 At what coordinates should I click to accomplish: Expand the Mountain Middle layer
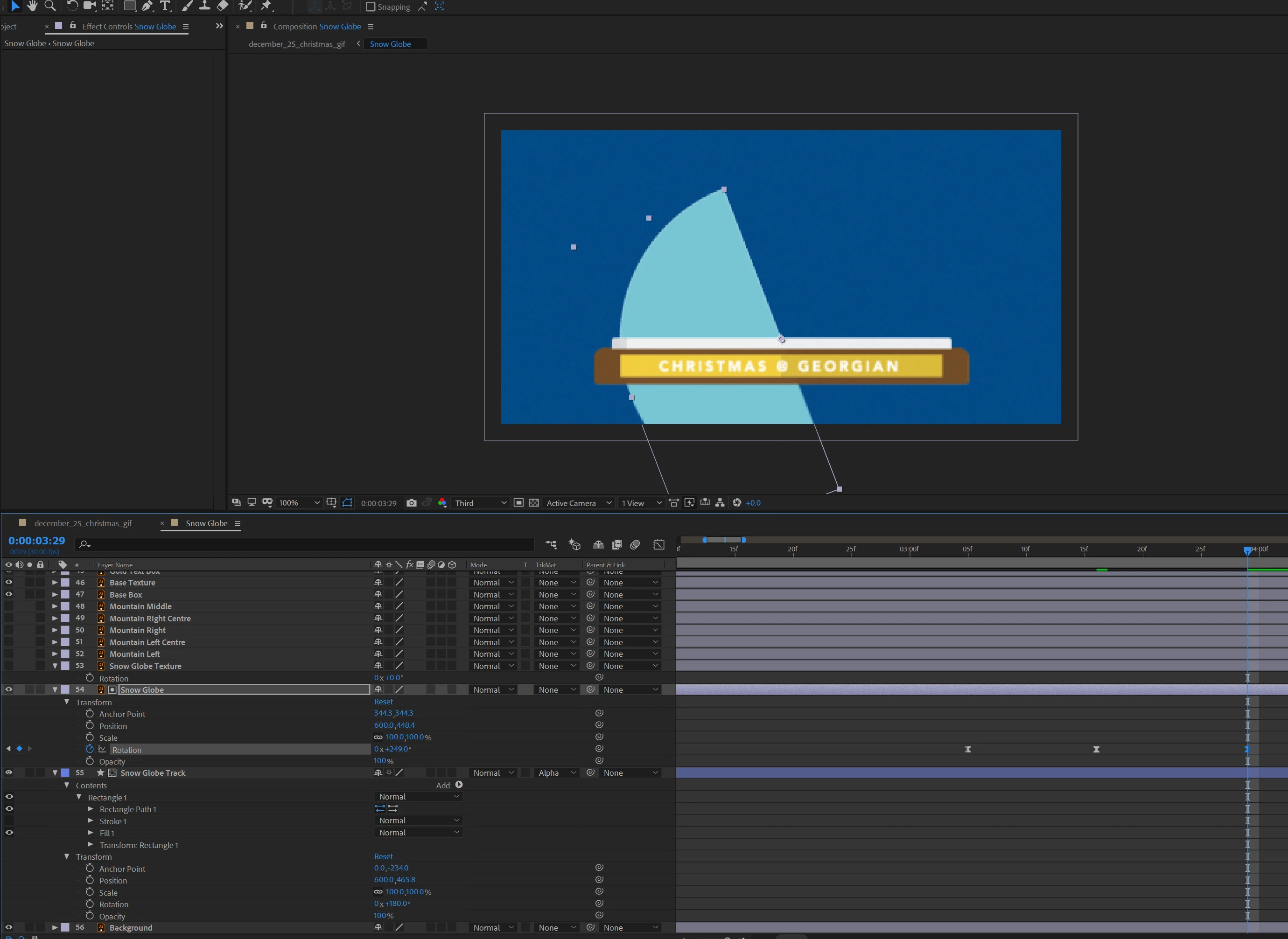55,606
